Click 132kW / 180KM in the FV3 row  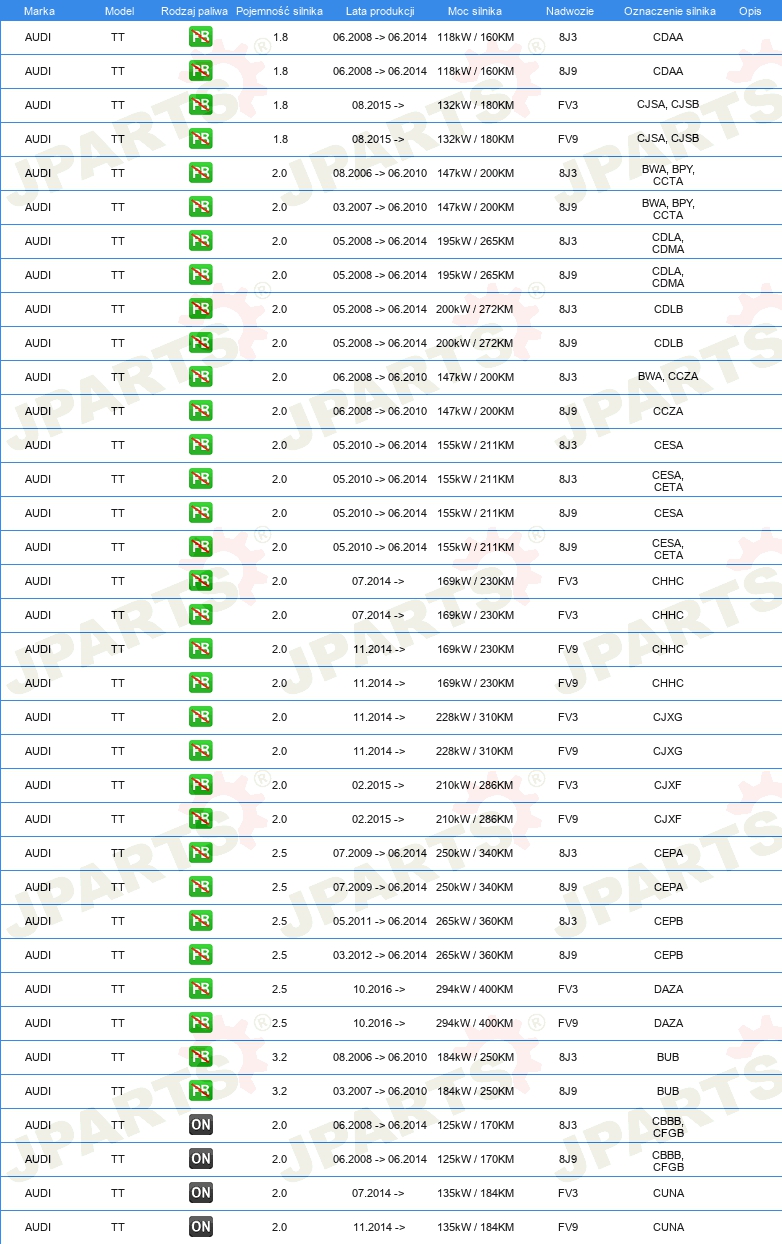(x=475, y=105)
